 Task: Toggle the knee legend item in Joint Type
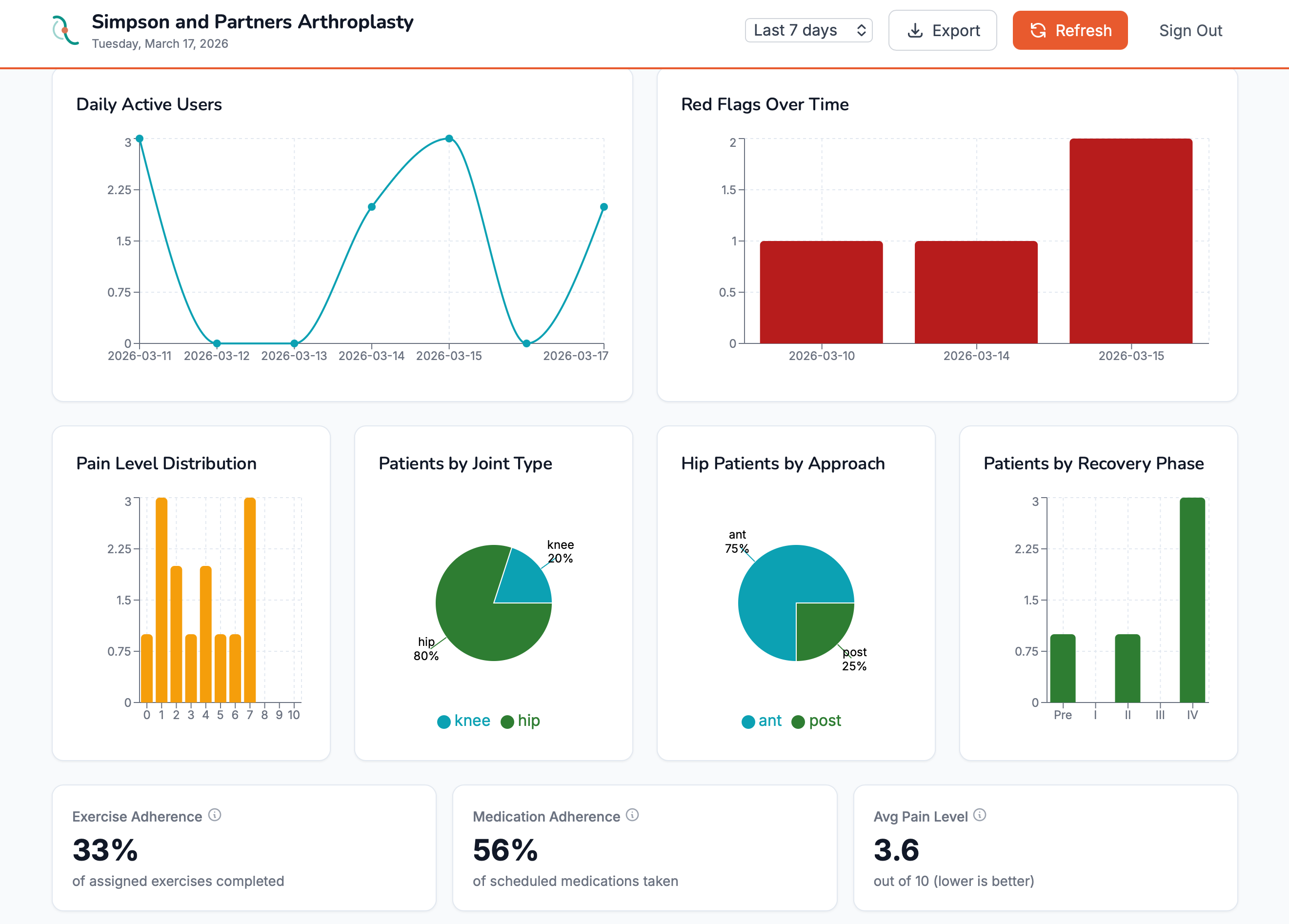(463, 721)
